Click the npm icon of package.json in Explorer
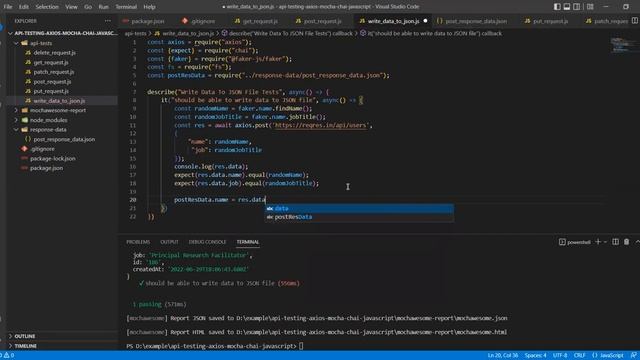 click(x=24, y=168)
